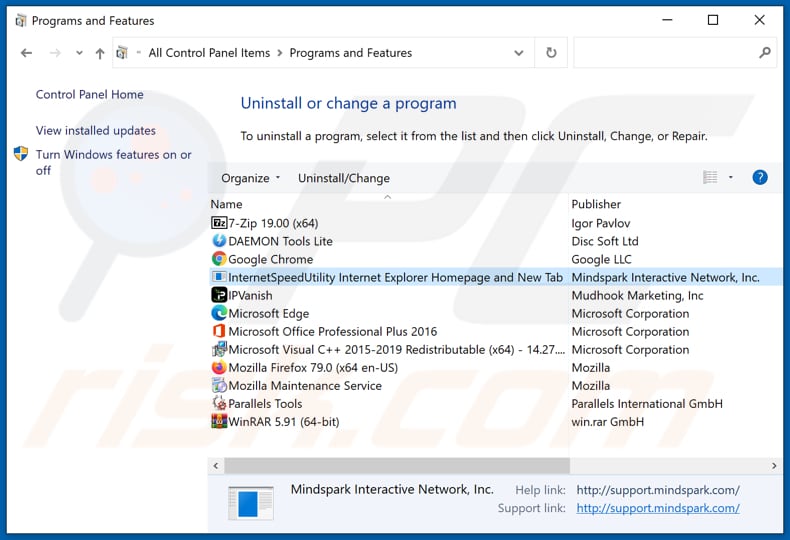The width and height of the screenshot is (790, 540).
Task: Select Parallels Tools row
Action: (x=496, y=403)
